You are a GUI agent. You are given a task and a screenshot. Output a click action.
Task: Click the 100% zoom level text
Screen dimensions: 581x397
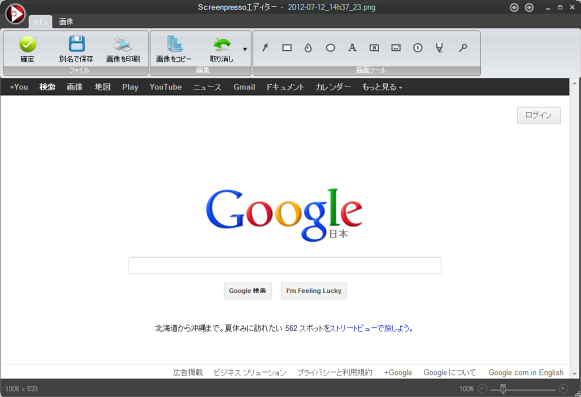point(467,389)
